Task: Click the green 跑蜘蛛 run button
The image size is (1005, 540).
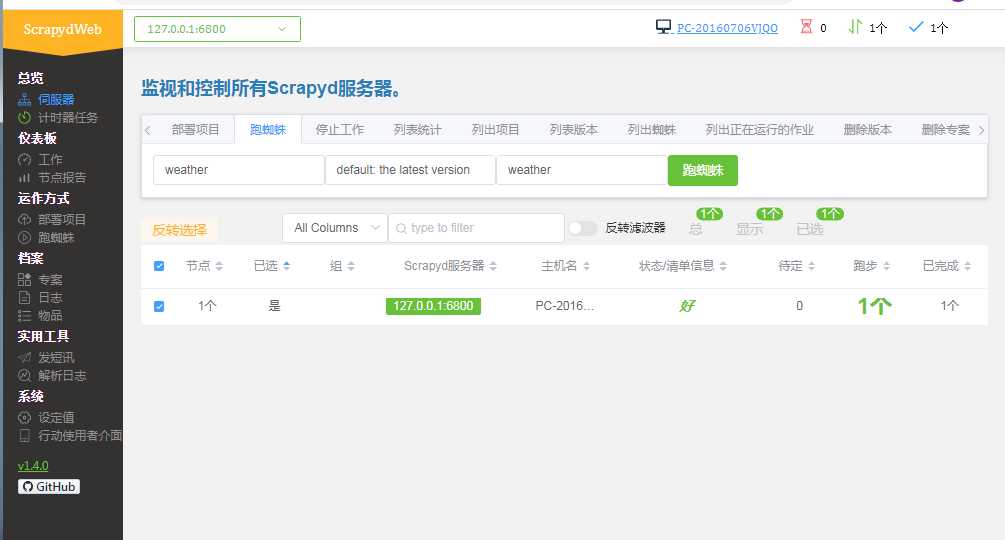Action: tap(702, 170)
